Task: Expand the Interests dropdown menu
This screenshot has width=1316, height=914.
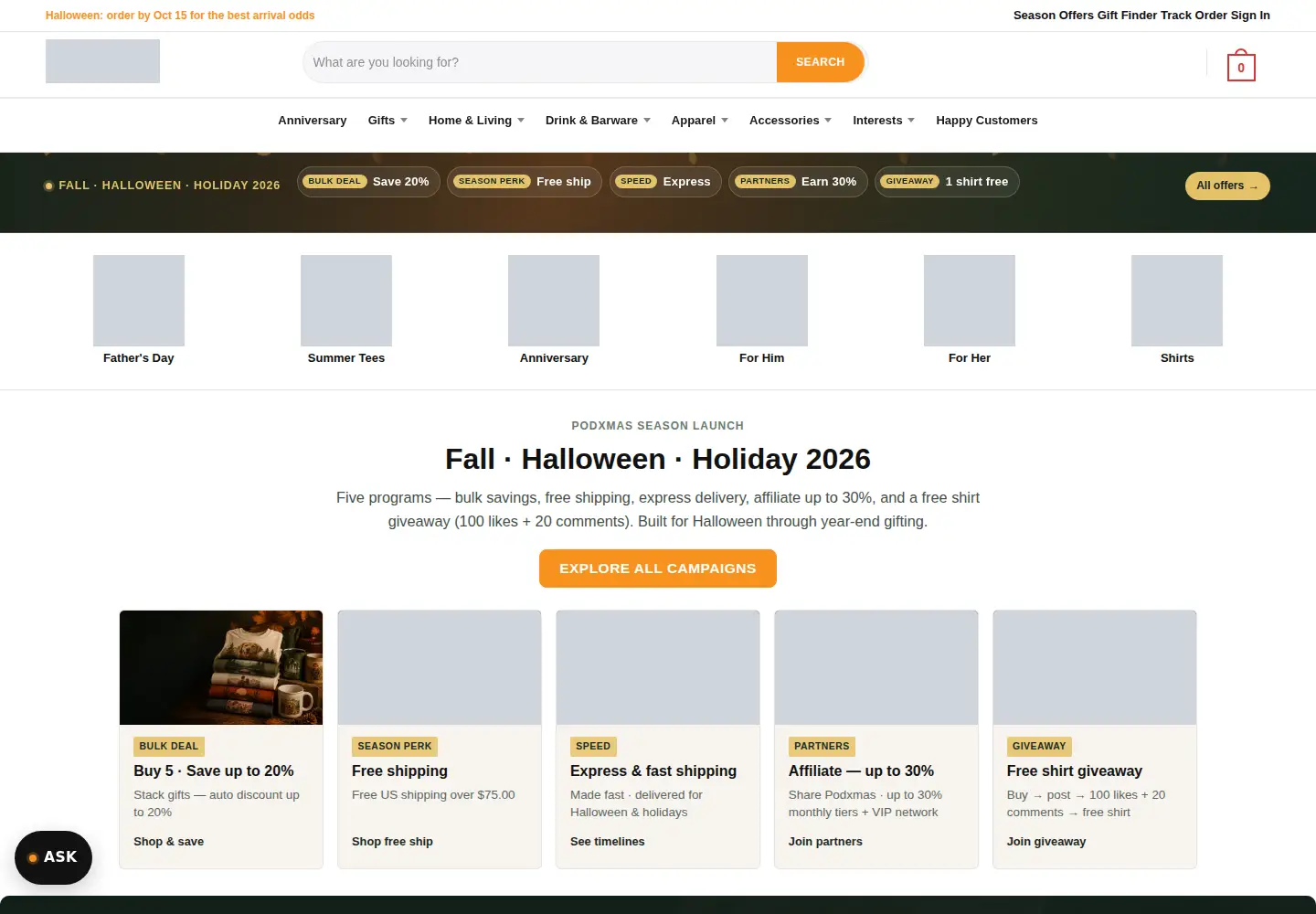Action: point(884,121)
